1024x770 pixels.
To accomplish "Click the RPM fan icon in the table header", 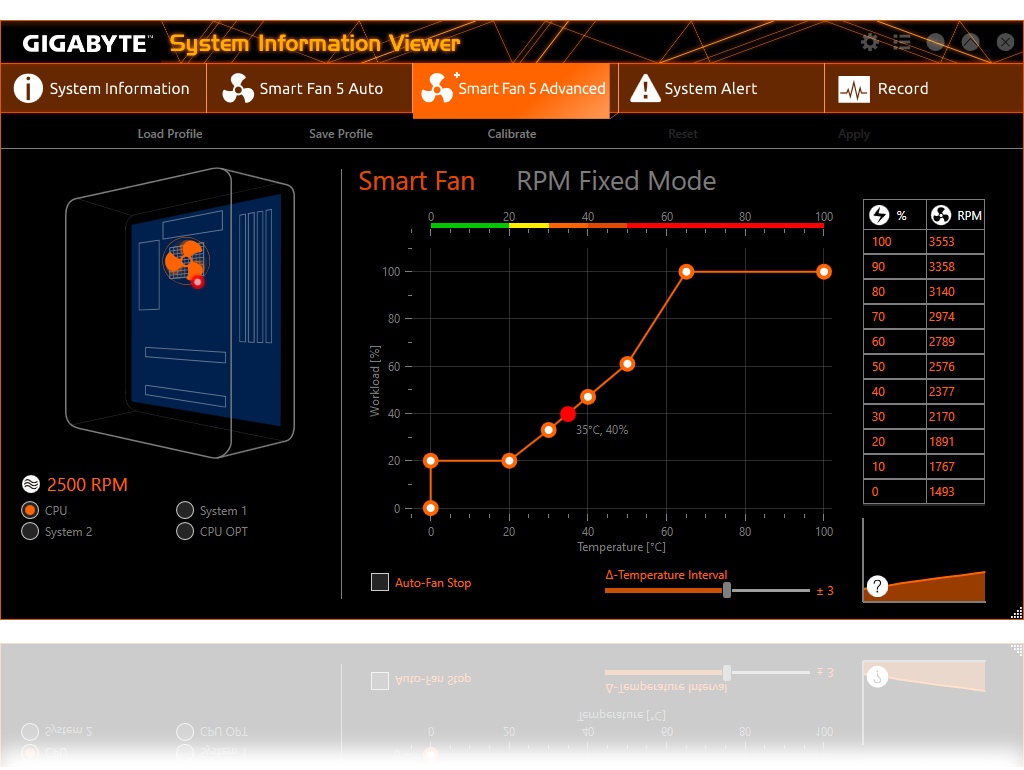I will (x=940, y=215).
